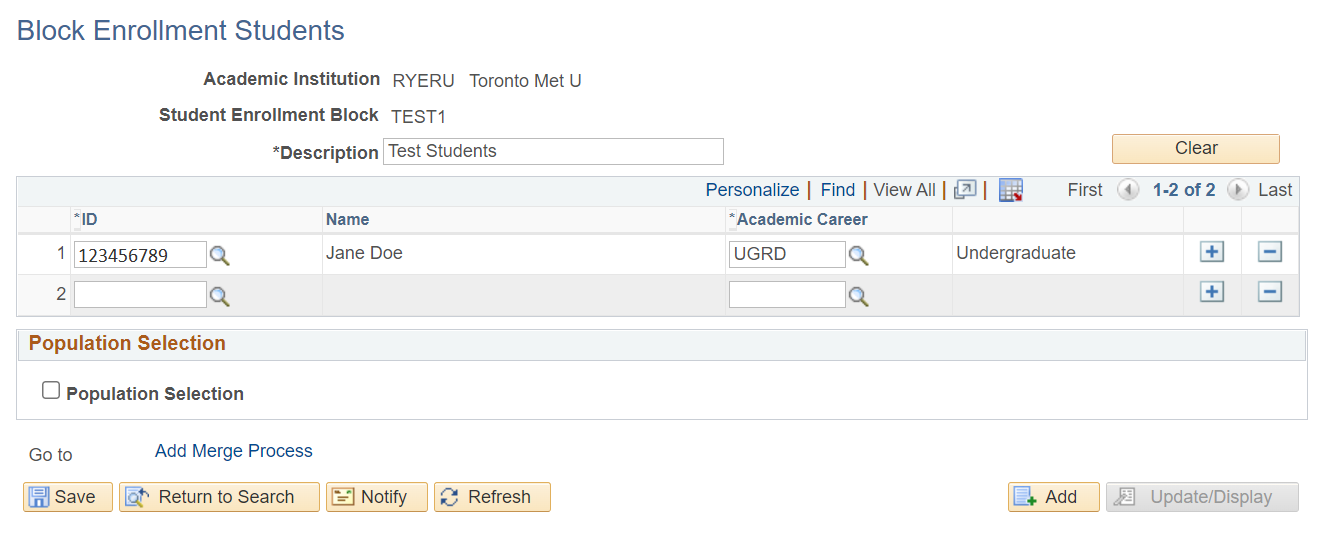Add a new row after row 2
The height and width of the screenshot is (540, 1332).
coord(1212,292)
